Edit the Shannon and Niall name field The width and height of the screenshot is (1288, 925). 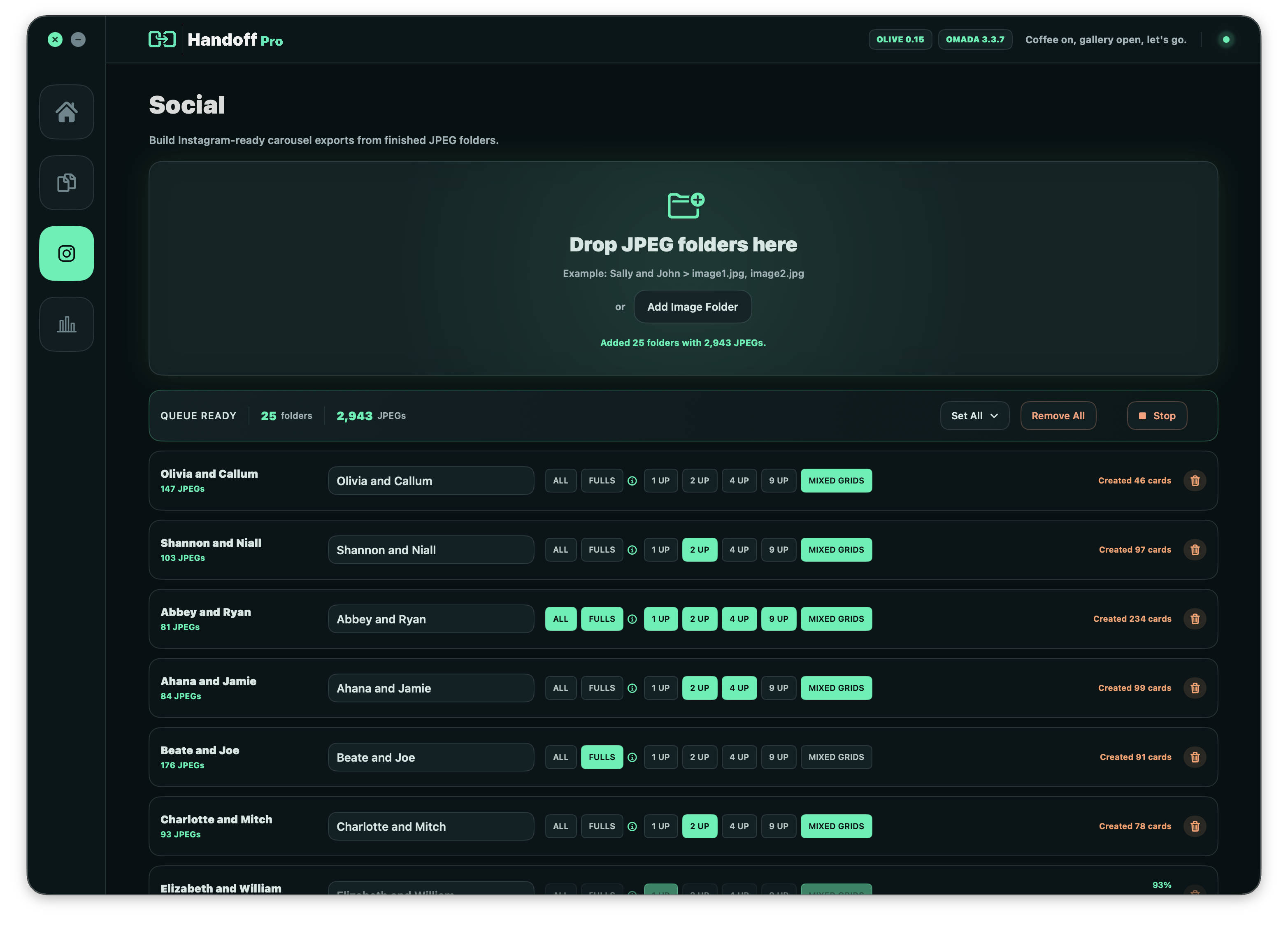click(x=430, y=550)
